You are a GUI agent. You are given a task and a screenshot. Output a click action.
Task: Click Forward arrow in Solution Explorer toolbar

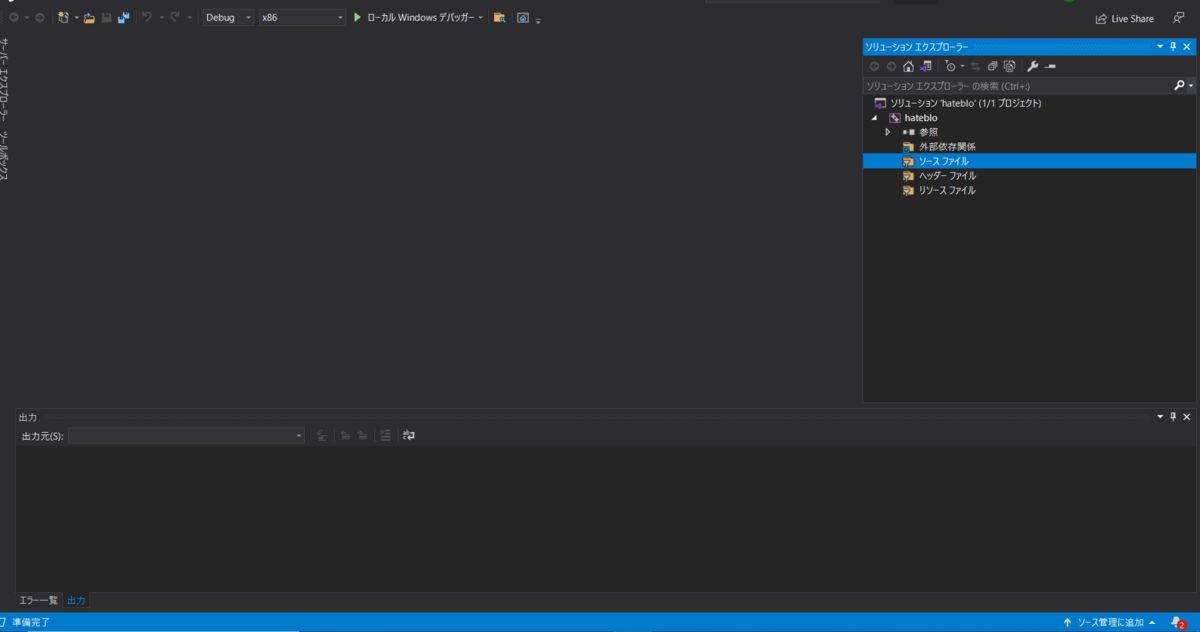click(891, 66)
